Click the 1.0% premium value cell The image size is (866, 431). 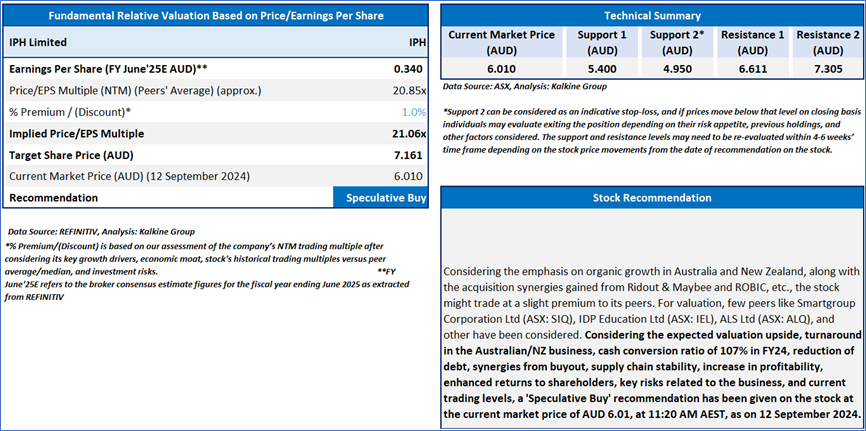point(413,112)
